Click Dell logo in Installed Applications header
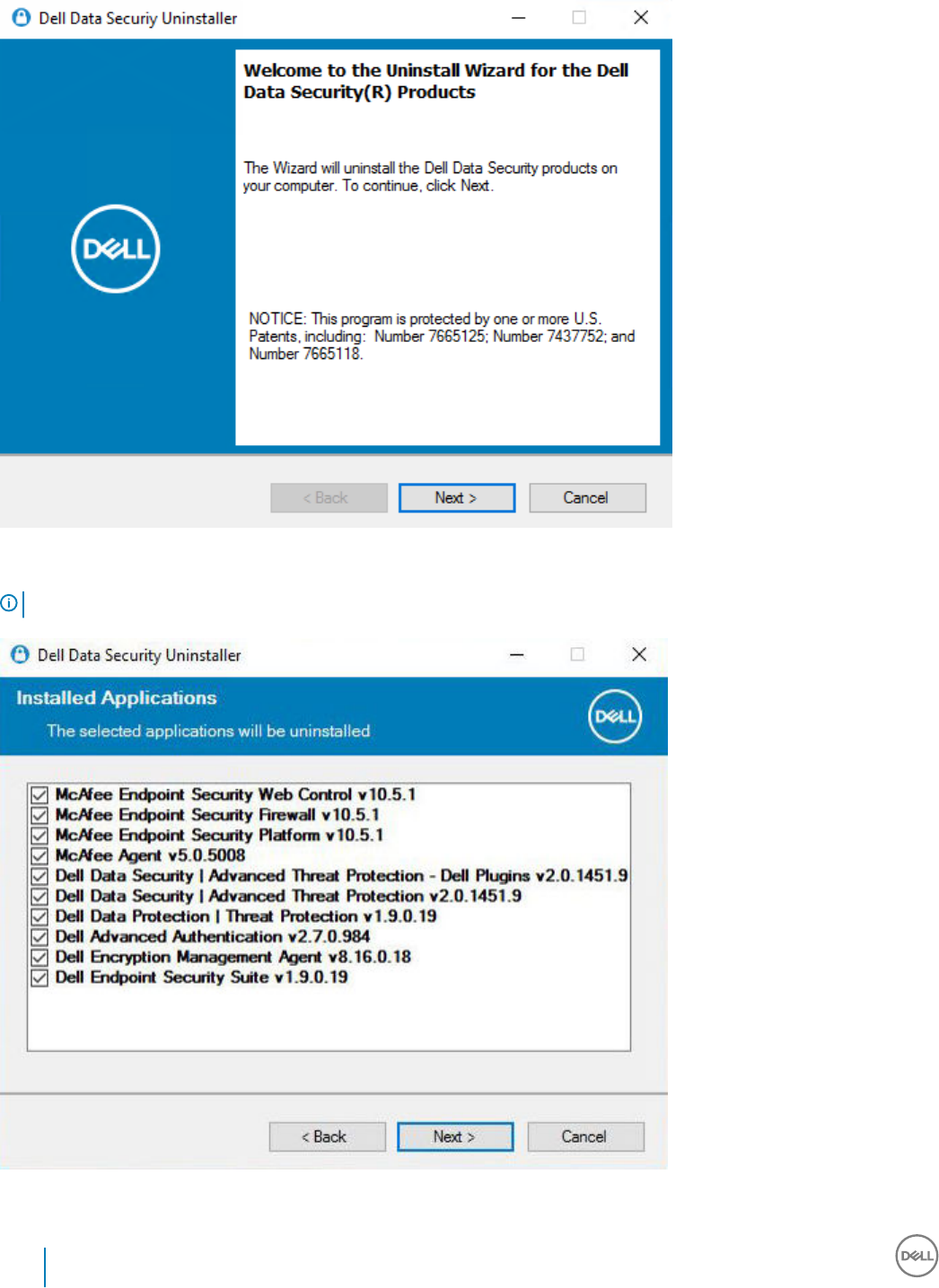Image resolution: width=939 pixels, height=1288 pixels. (x=615, y=716)
